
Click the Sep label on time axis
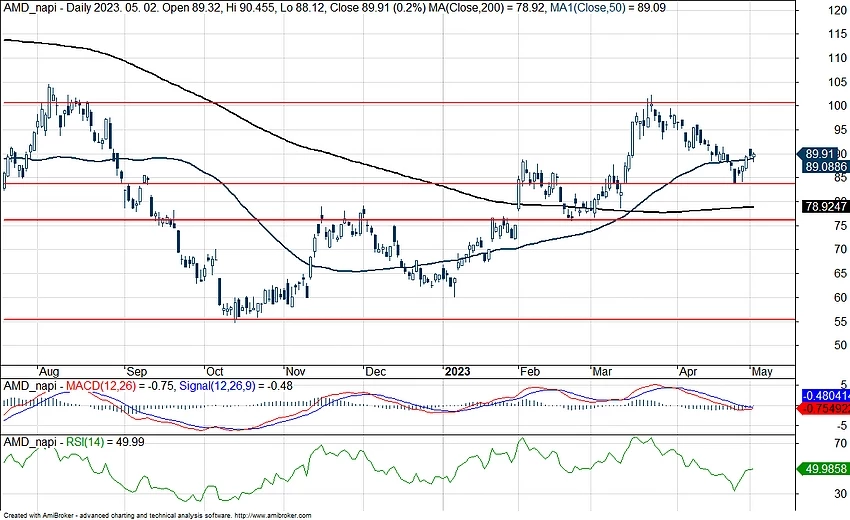[136, 372]
